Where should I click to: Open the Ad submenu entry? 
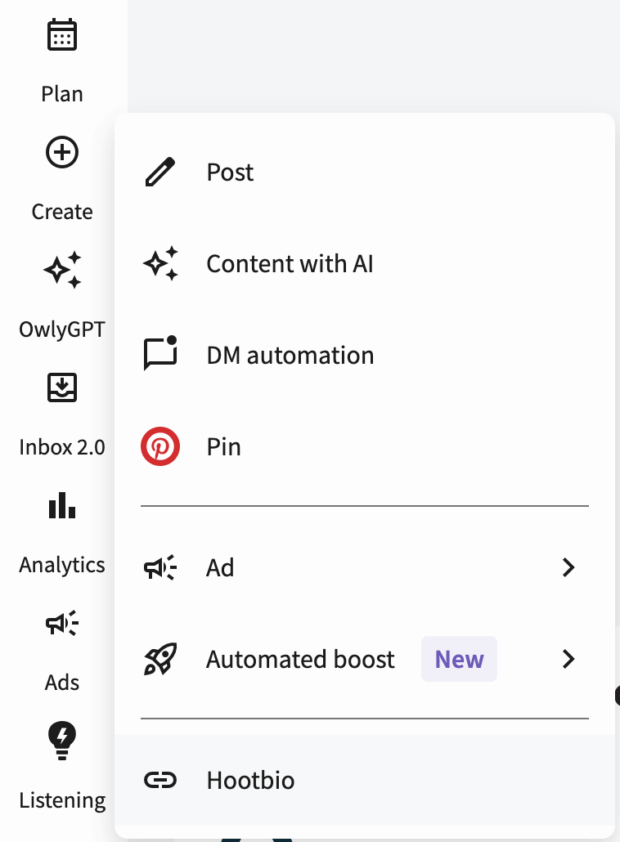[364, 568]
